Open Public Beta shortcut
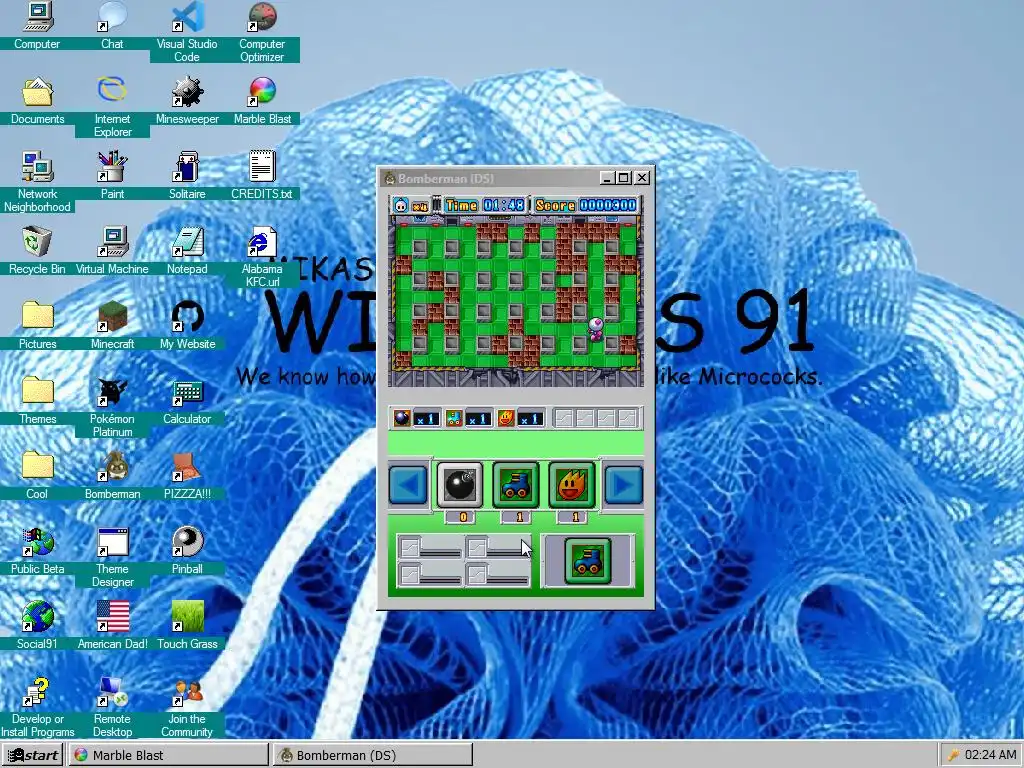Image resolution: width=1024 pixels, height=768 pixels. [37, 551]
